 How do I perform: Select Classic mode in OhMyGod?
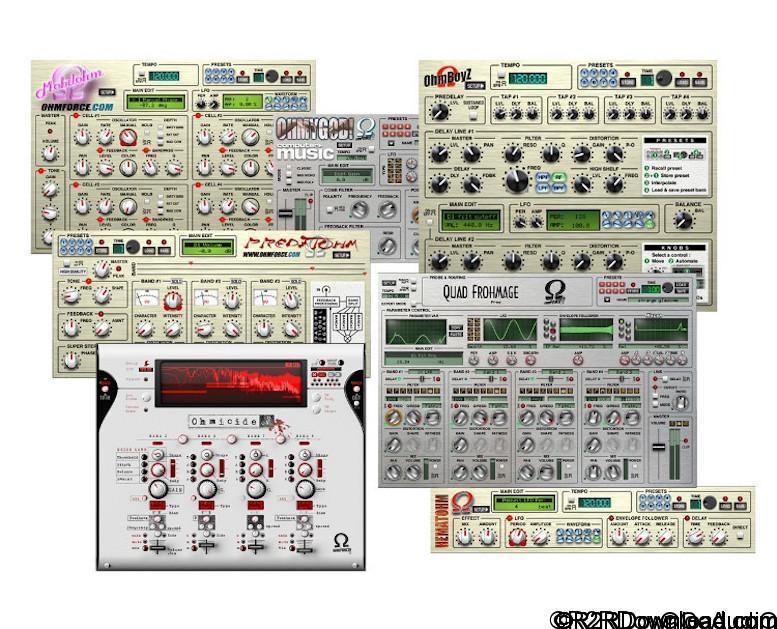288,169
